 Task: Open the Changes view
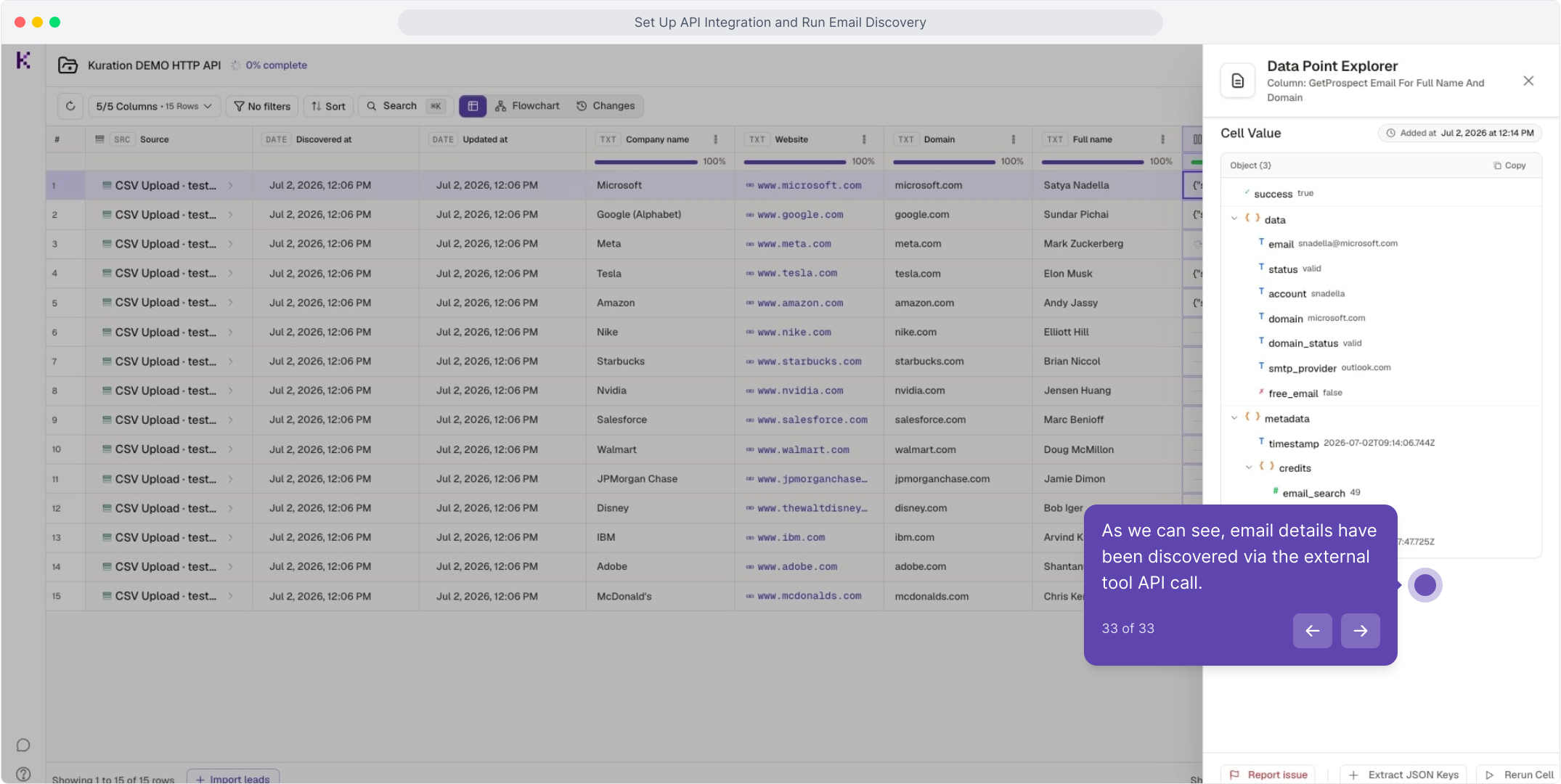click(x=606, y=106)
